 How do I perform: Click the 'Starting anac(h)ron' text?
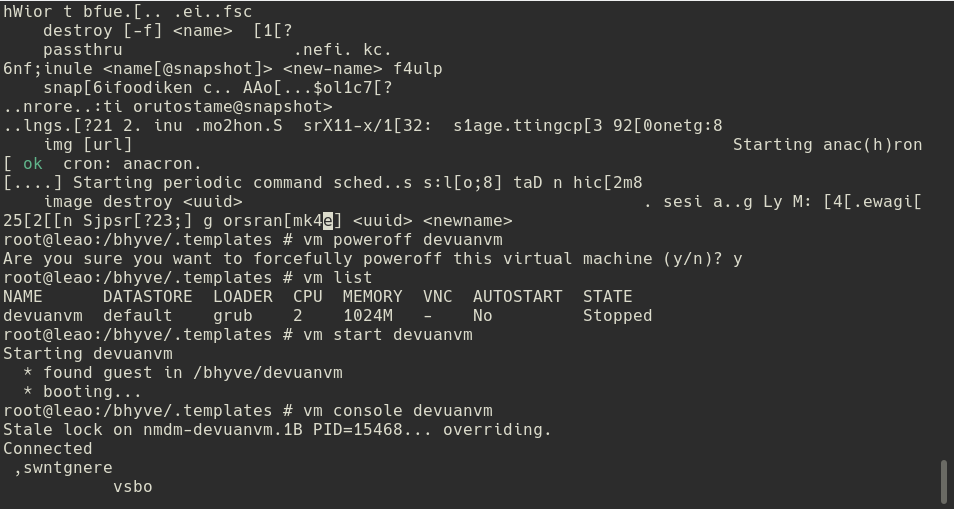827,144
